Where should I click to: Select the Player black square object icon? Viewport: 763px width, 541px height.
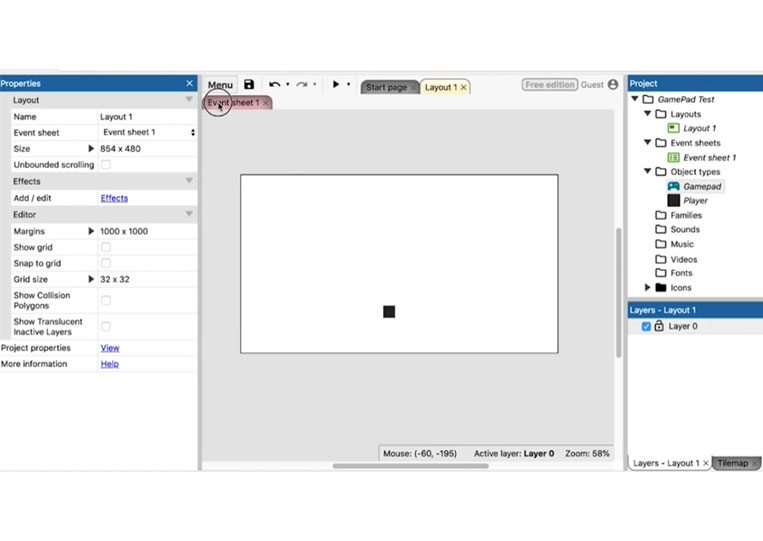point(673,200)
